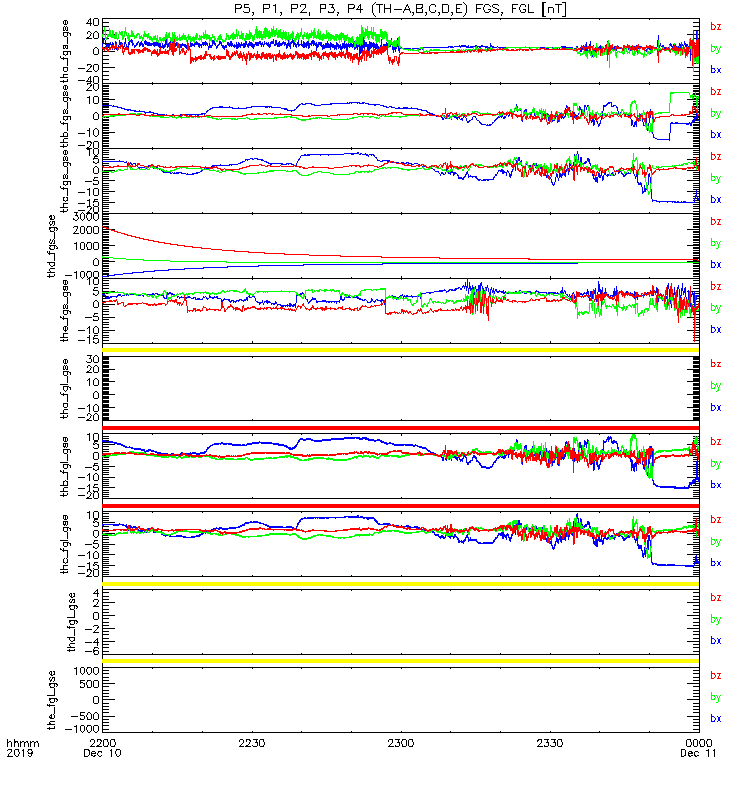Select the the_fgl_gse y-axis label
Image resolution: width=750 pixels, height=800 pixels.
[51, 700]
